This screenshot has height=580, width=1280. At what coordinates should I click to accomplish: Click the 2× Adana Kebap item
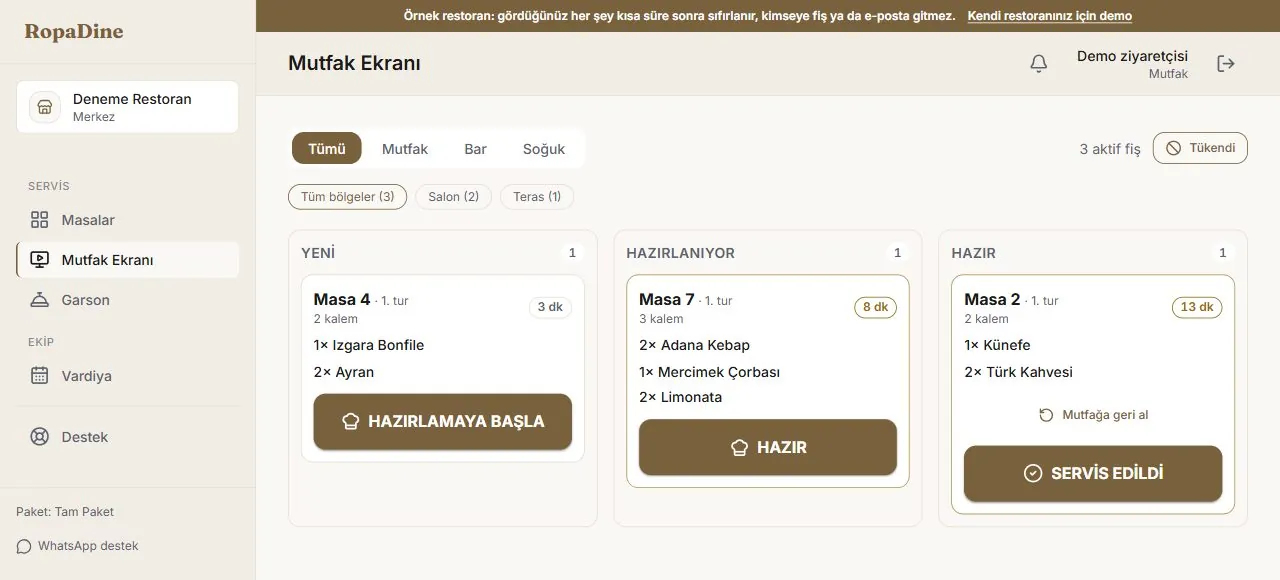[694, 345]
